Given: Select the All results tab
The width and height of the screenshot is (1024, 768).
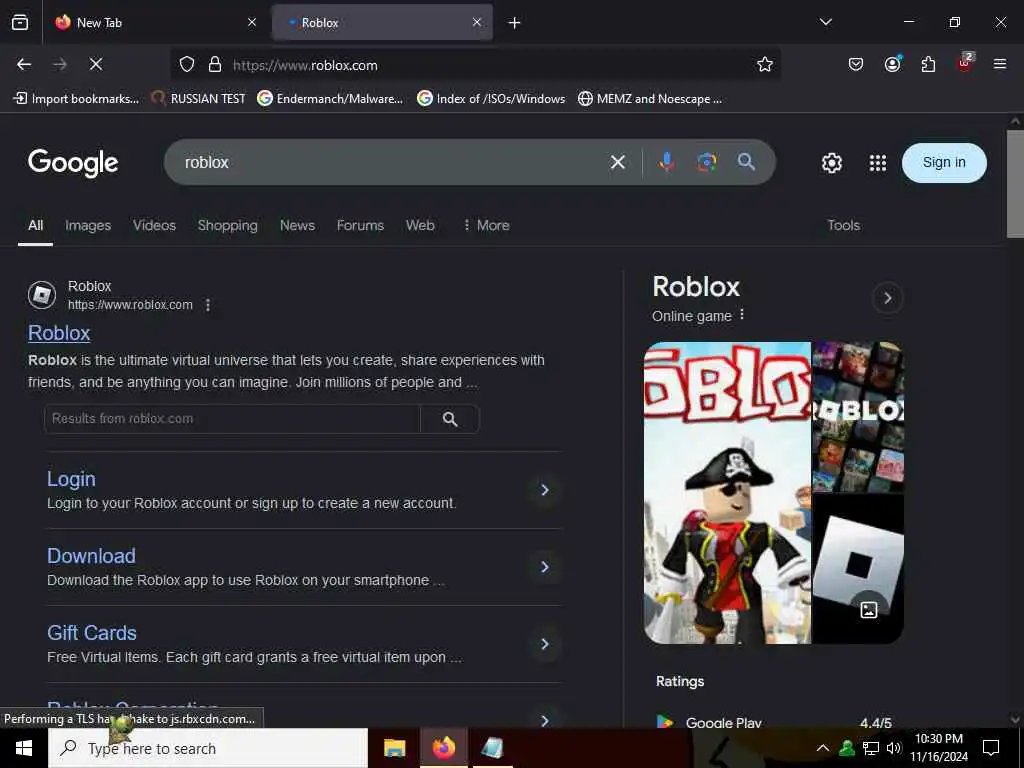Looking at the screenshot, I should [35, 225].
